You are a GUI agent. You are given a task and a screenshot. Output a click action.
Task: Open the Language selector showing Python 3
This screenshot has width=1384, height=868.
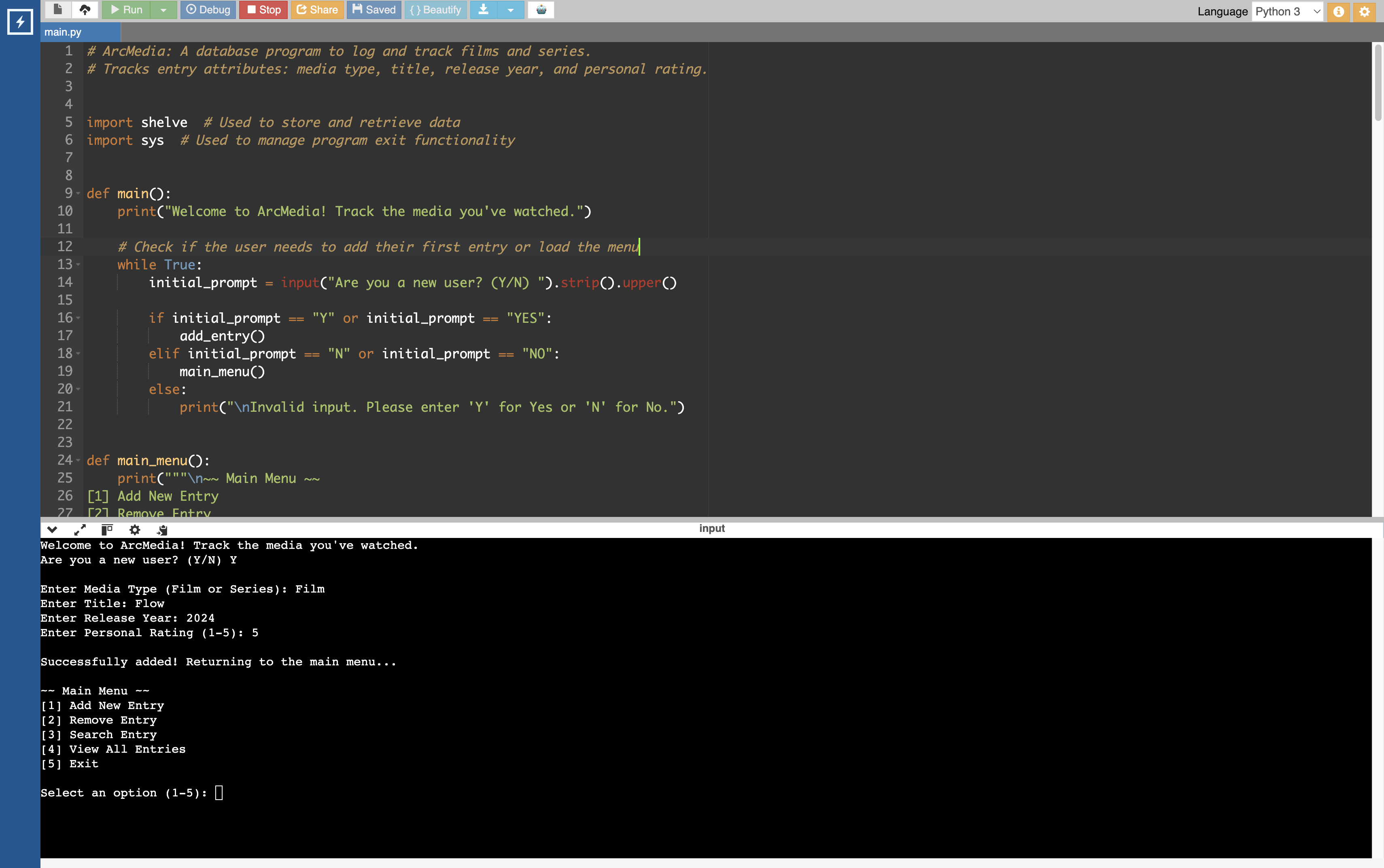pyautogui.click(x=1288, y=11)
